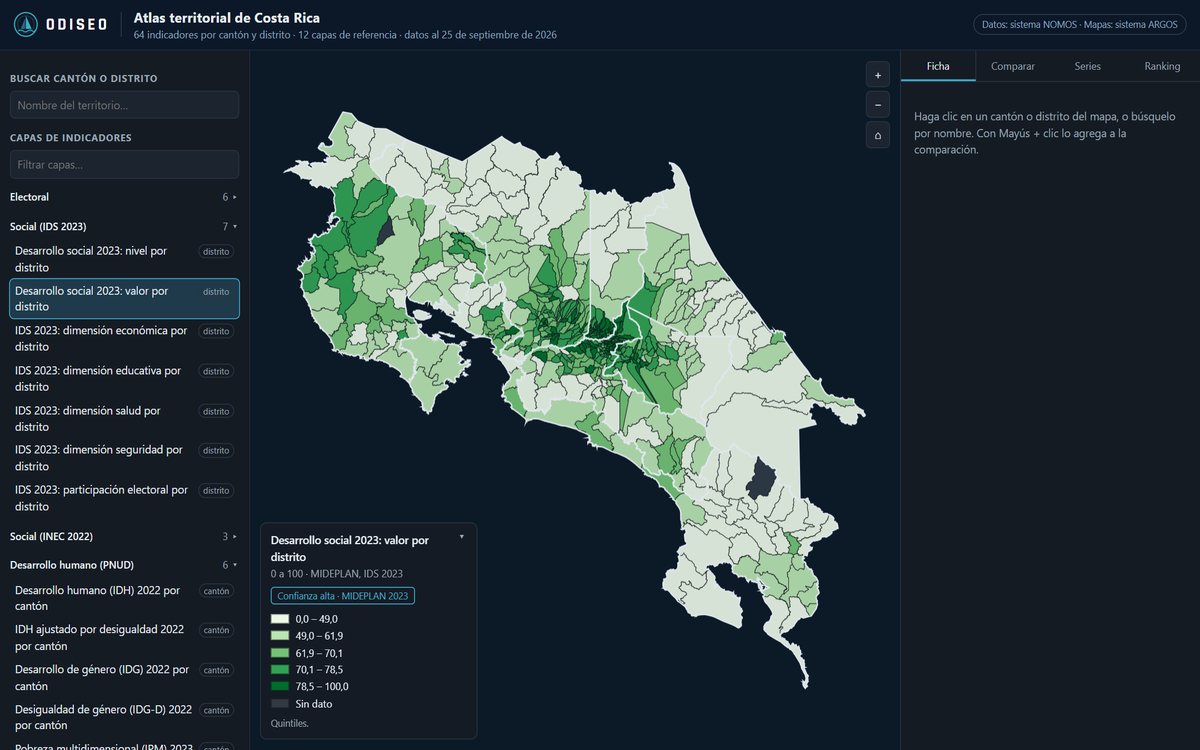Focus the territory name search field
This screenshot has height=750, width=1200.
124,105
